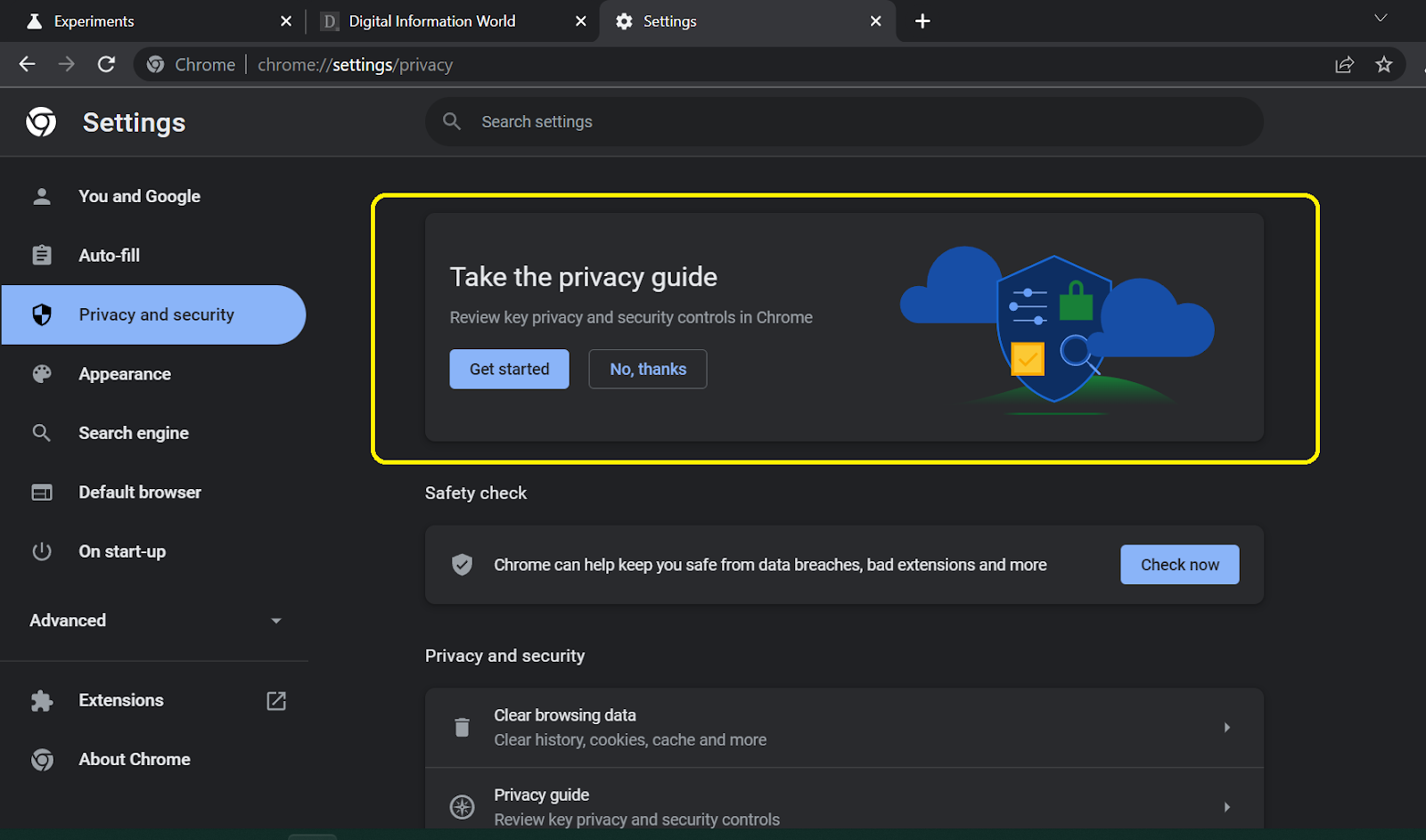Click the magnifier icon in Search settings
This screenshot has height=840, width=1426.
[452, 121]
